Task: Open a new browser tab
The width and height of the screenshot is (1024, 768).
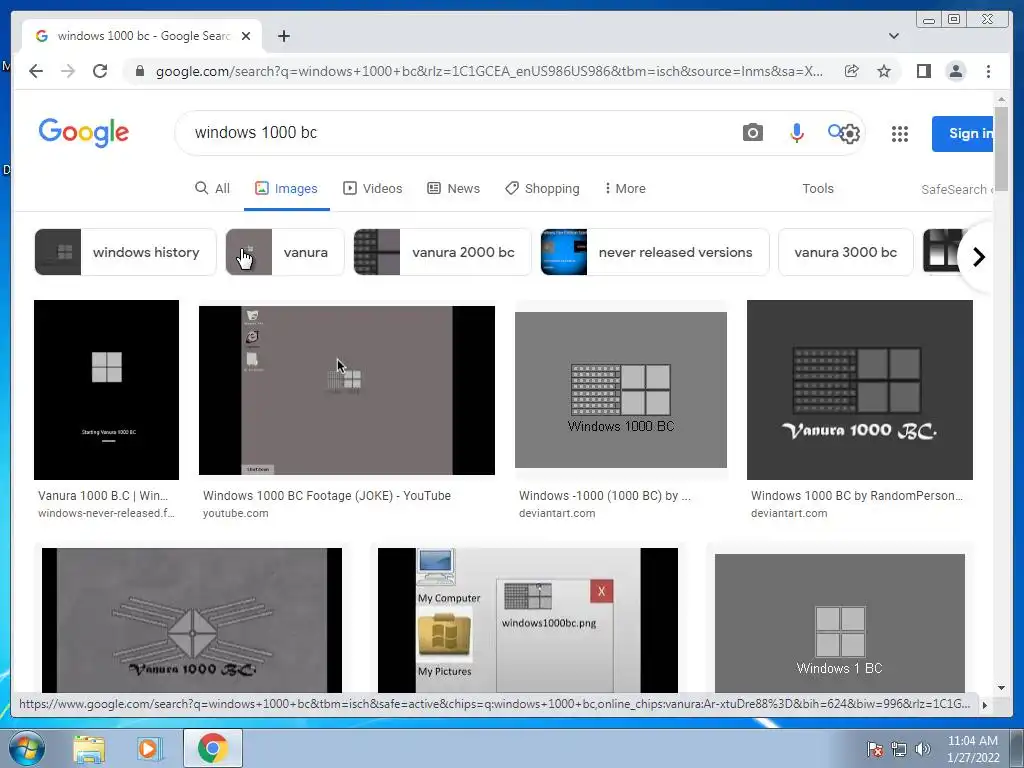Action: click(x=283, y=36)
